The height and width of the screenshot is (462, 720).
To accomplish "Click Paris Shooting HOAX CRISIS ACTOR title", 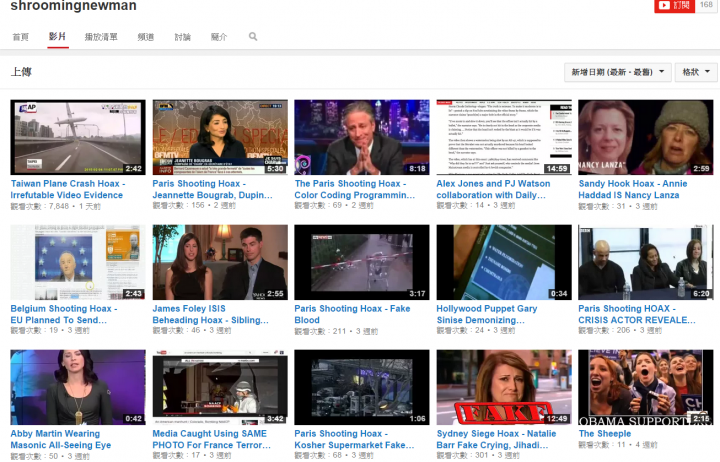I will click(637, 314).
